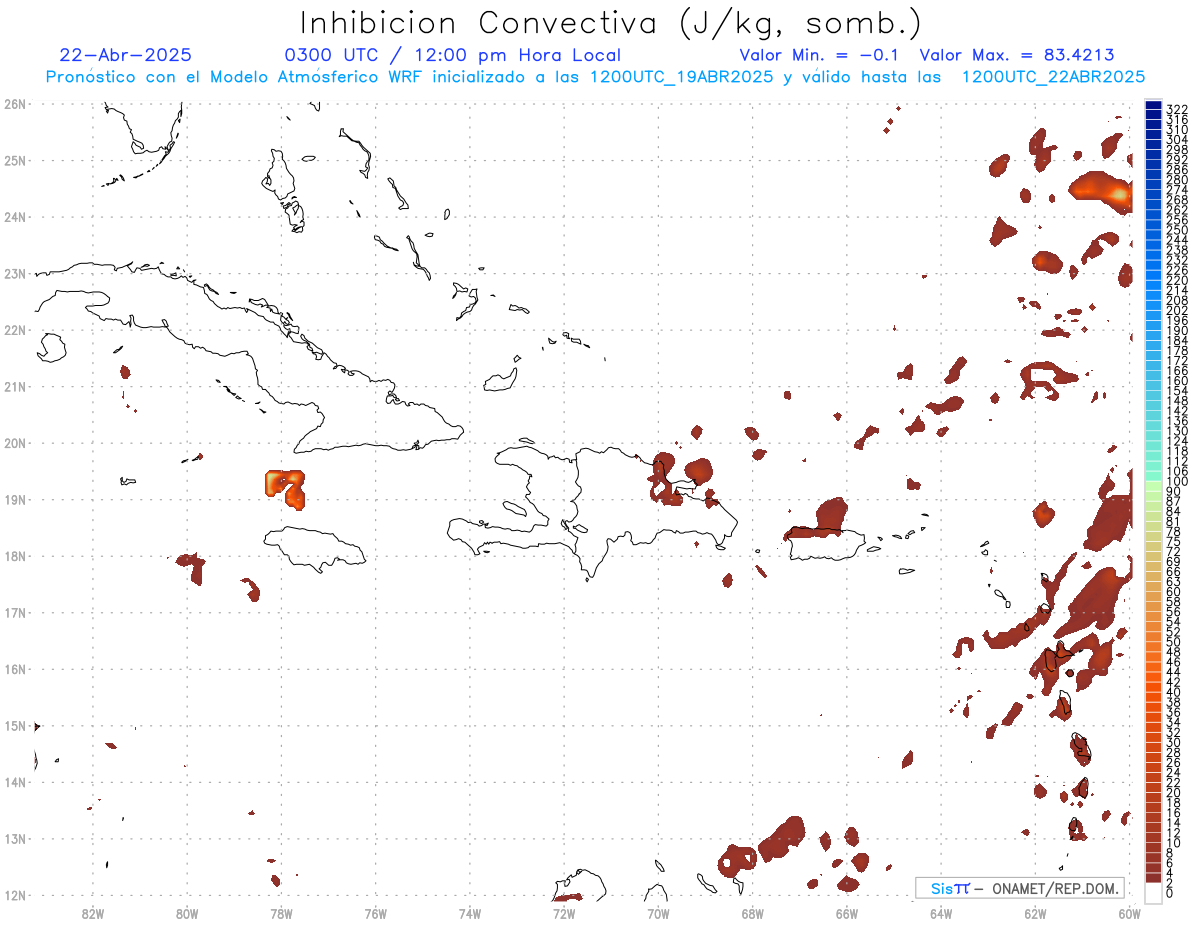1200x927 pixels.
Task: Click the "72W" longitude label
Action: 564,913
